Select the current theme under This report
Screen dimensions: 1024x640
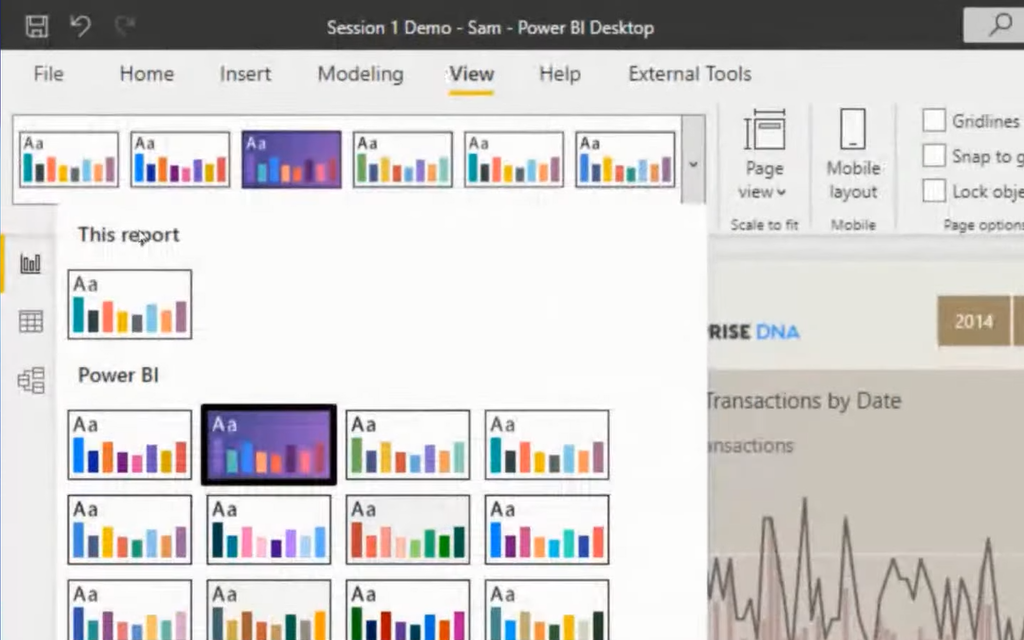[x=129, y=304]
